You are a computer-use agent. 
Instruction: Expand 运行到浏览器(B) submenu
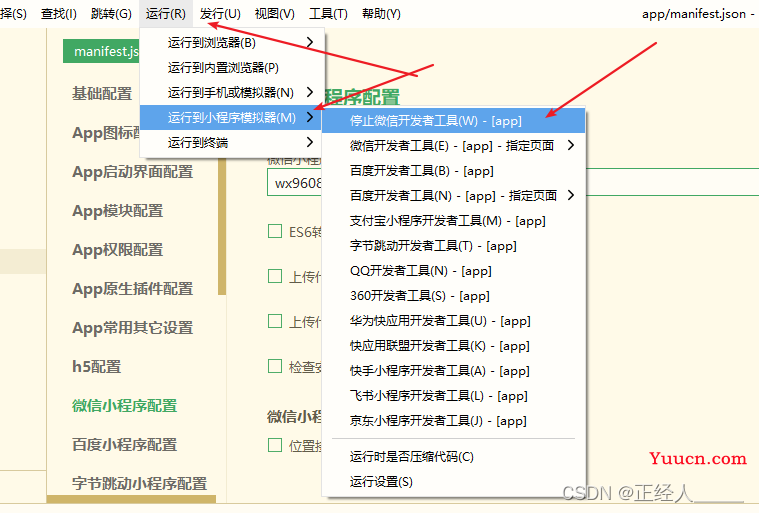click(x=232, y=43)
